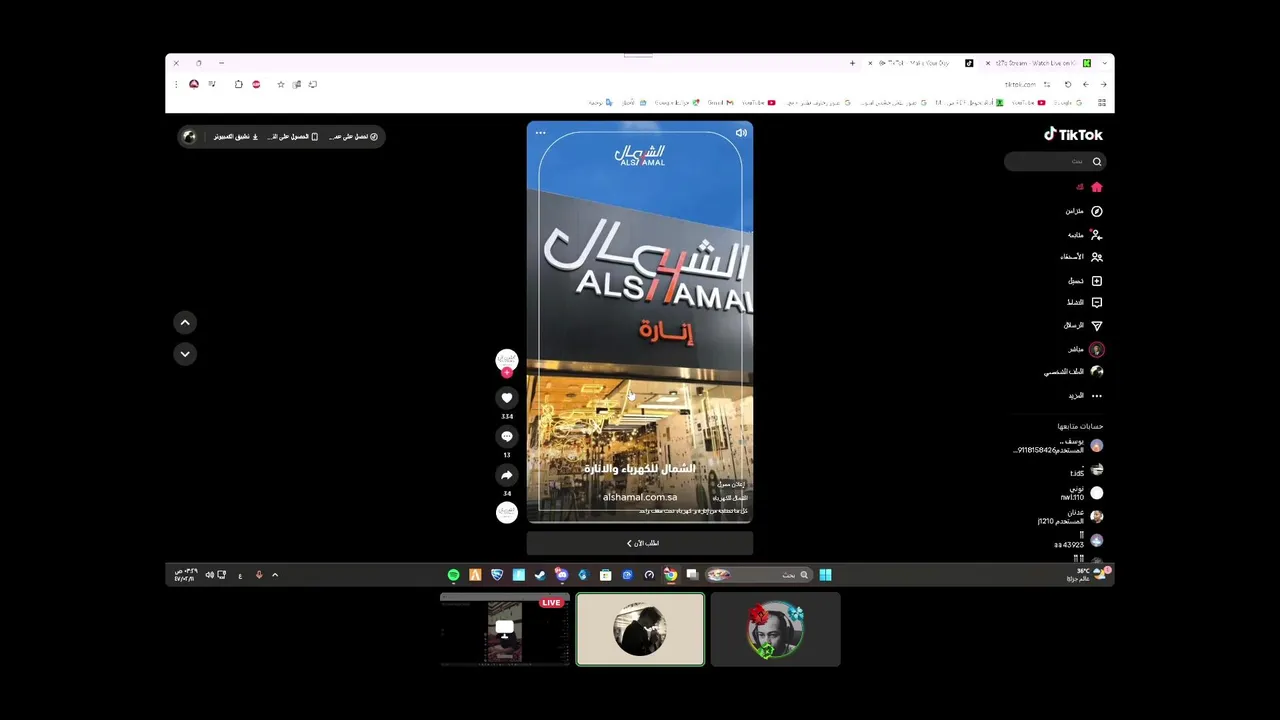The height and width of the screenshot is (720, 1280).
Task: Click the tiktok.com address bar
Action: 1020,85
